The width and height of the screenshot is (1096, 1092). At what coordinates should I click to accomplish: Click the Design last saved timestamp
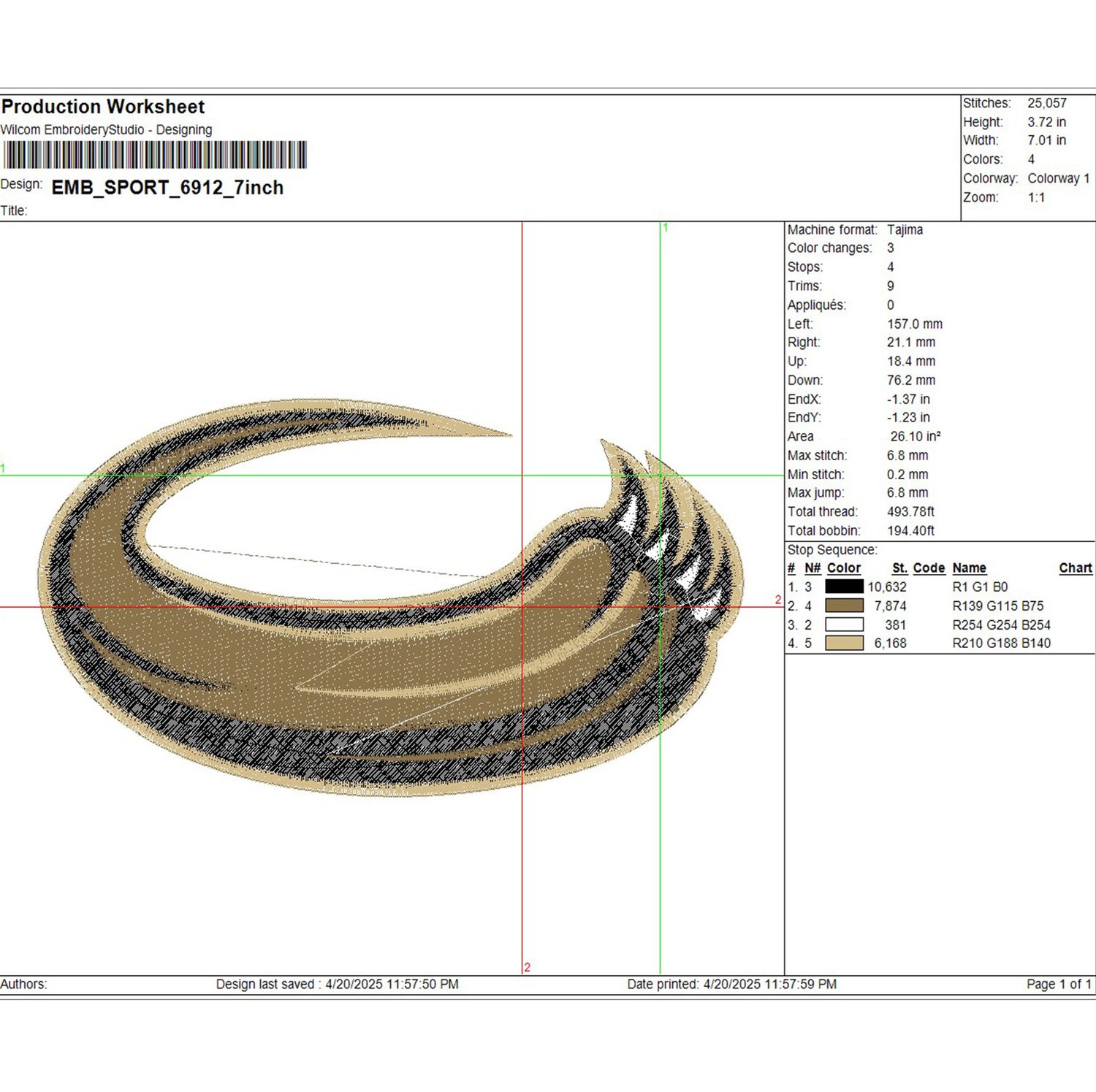tap(337, 985)
